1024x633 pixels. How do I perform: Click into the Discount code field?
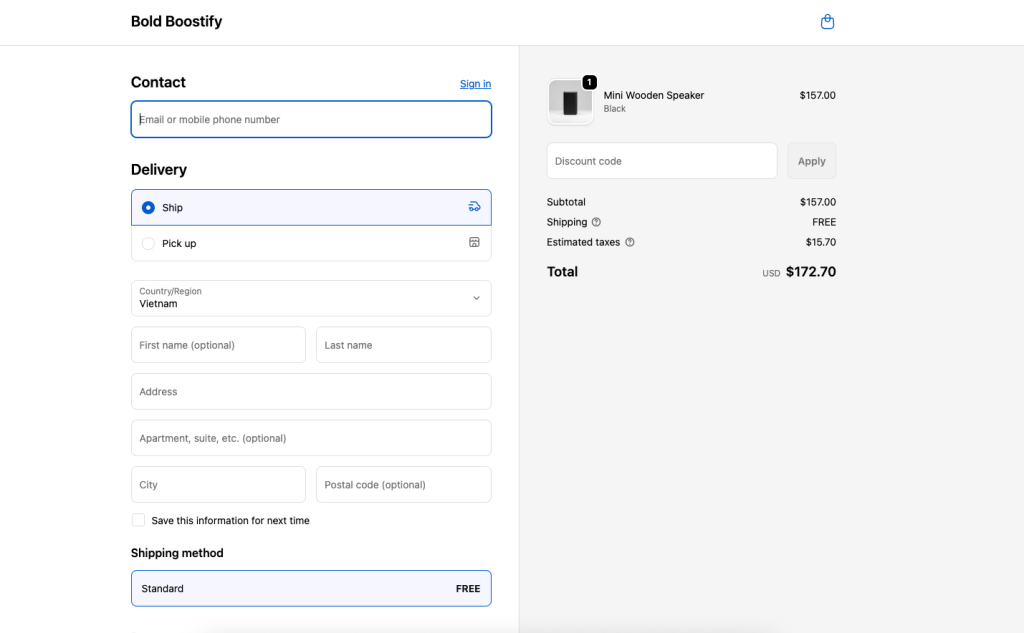[661, 161]
